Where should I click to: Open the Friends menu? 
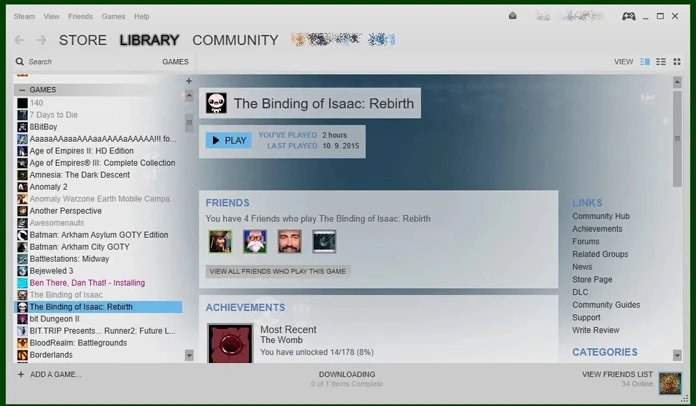coord(80,16)
